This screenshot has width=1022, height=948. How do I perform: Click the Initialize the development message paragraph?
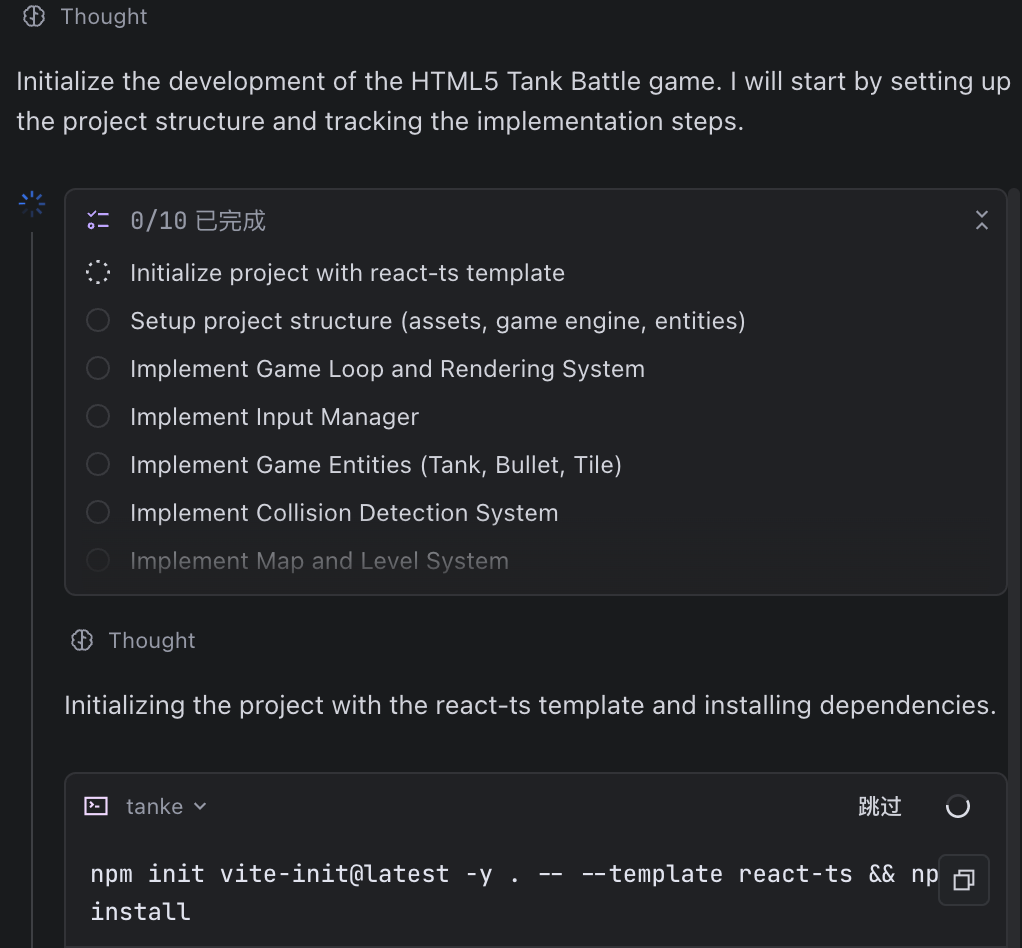(512, 101)
